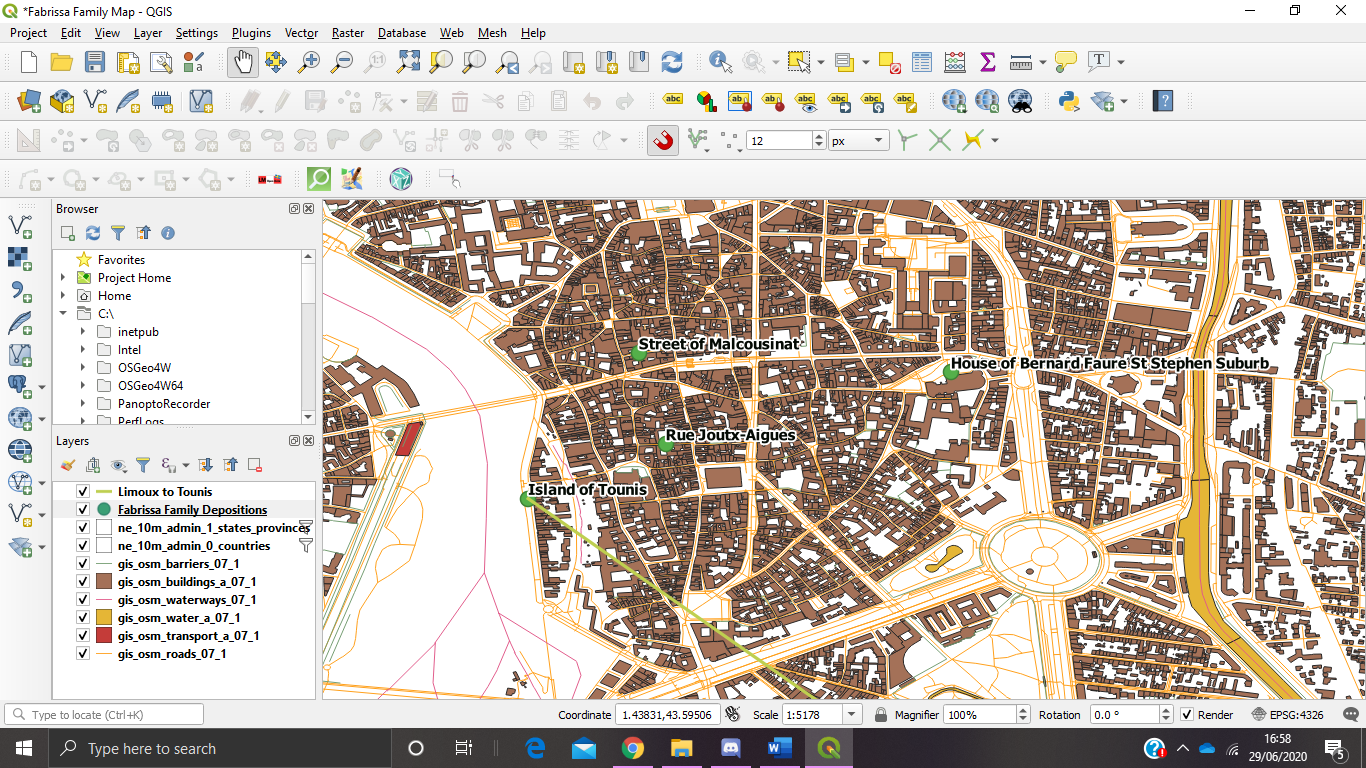Open the Python Console icon
This screenshot has height=768, width=1366.
click(1069, 101)
